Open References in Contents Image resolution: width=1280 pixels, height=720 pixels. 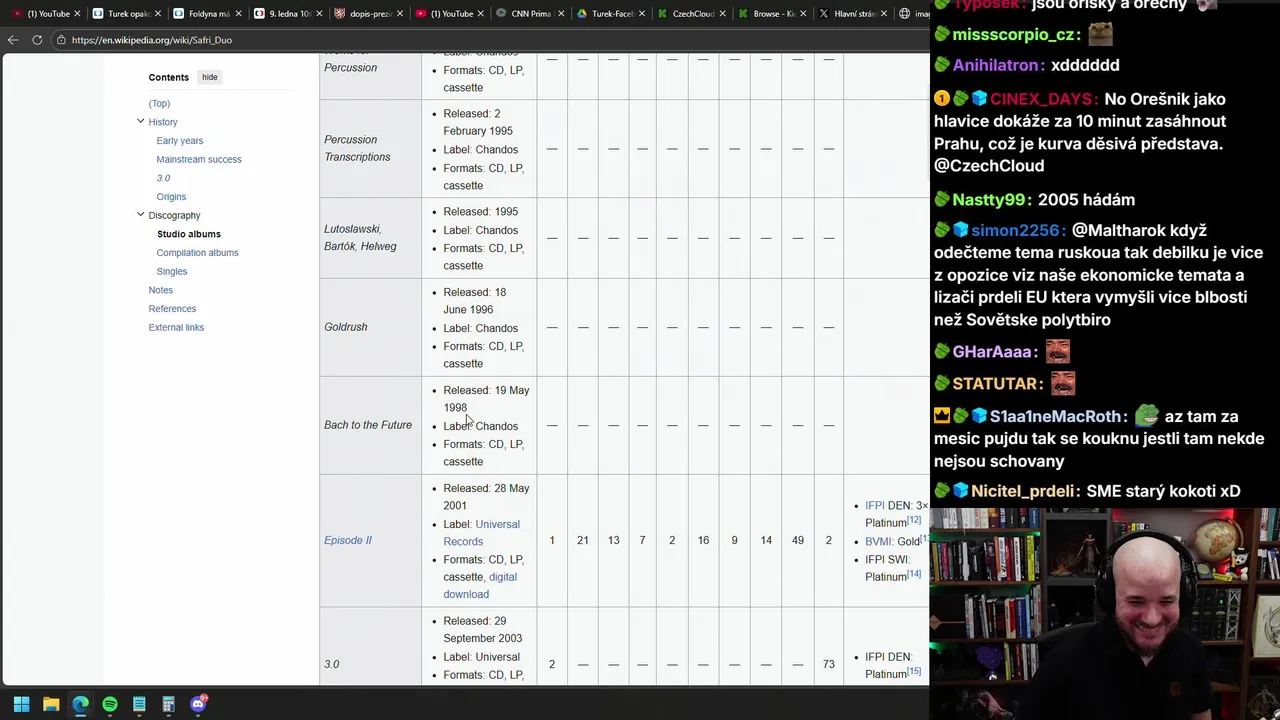tap(172, 309)
